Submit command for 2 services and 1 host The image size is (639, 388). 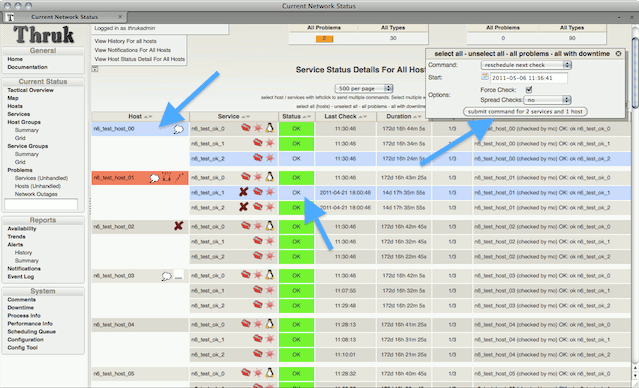(x=525, y=112)
